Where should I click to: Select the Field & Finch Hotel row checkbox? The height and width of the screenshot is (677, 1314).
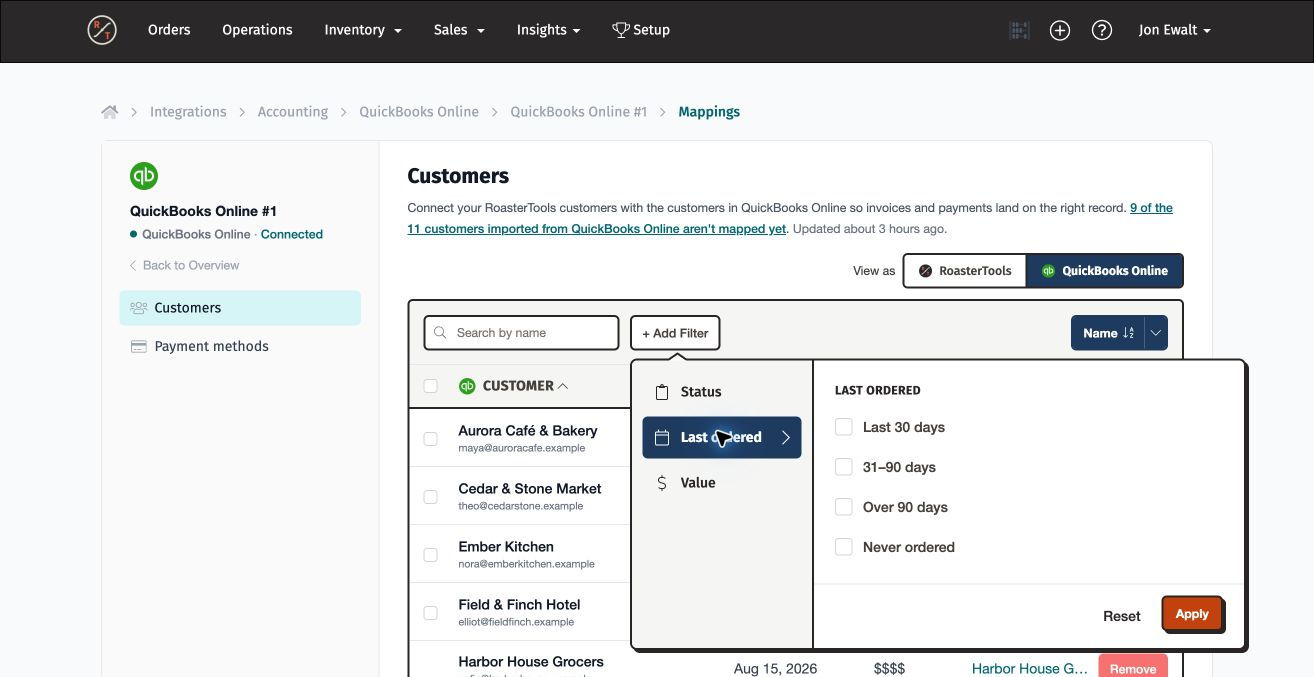431,613
